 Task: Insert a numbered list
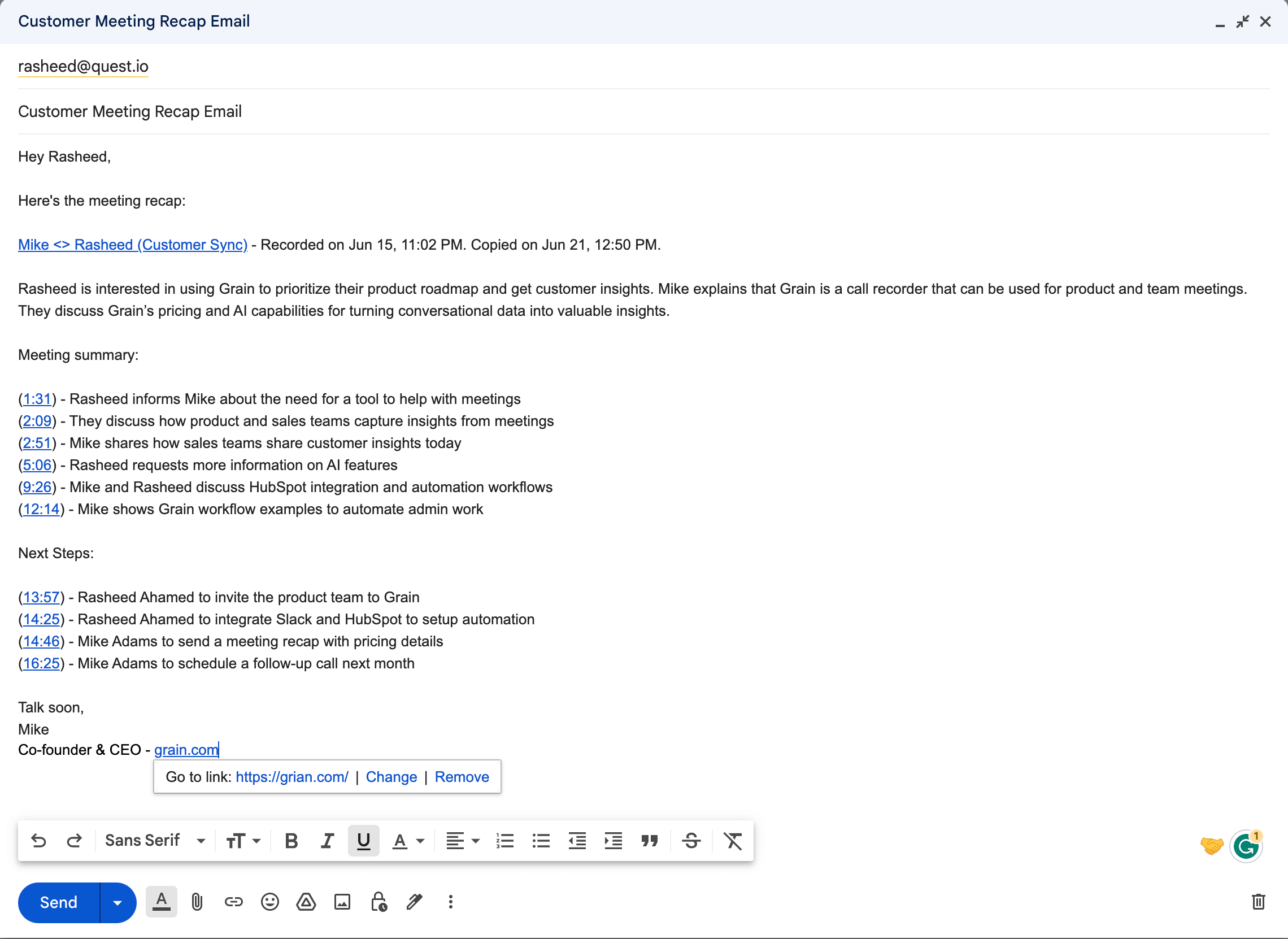coord(505,841)
